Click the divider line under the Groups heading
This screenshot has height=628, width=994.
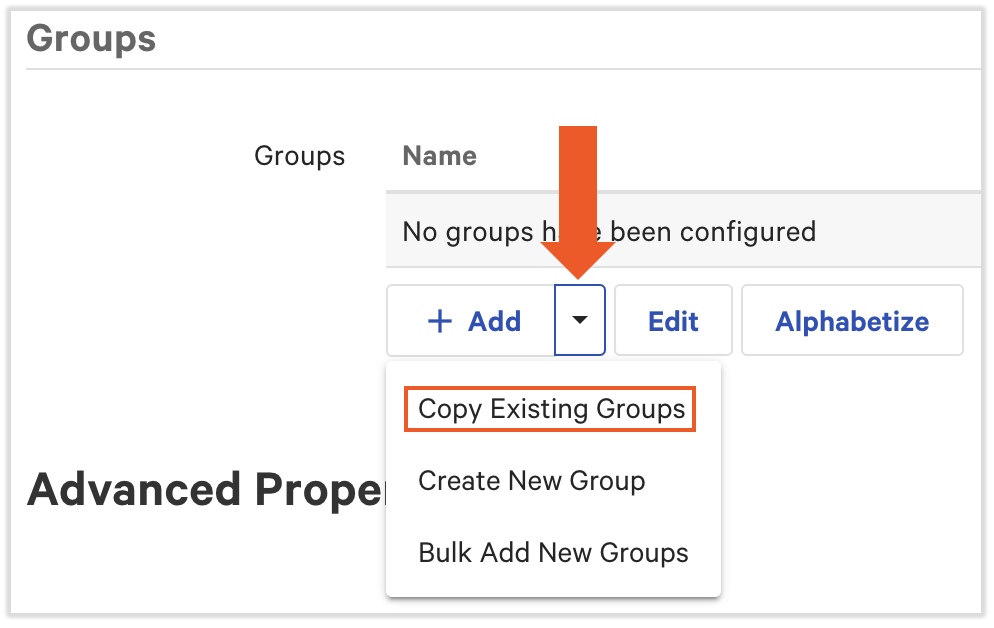[500, 69]
